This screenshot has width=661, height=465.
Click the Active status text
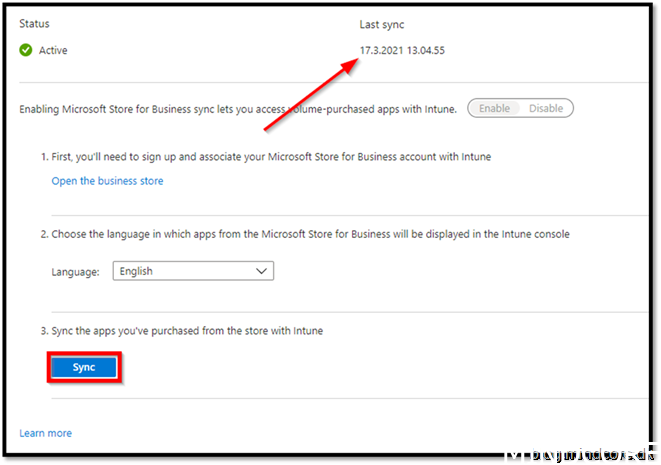53,50
